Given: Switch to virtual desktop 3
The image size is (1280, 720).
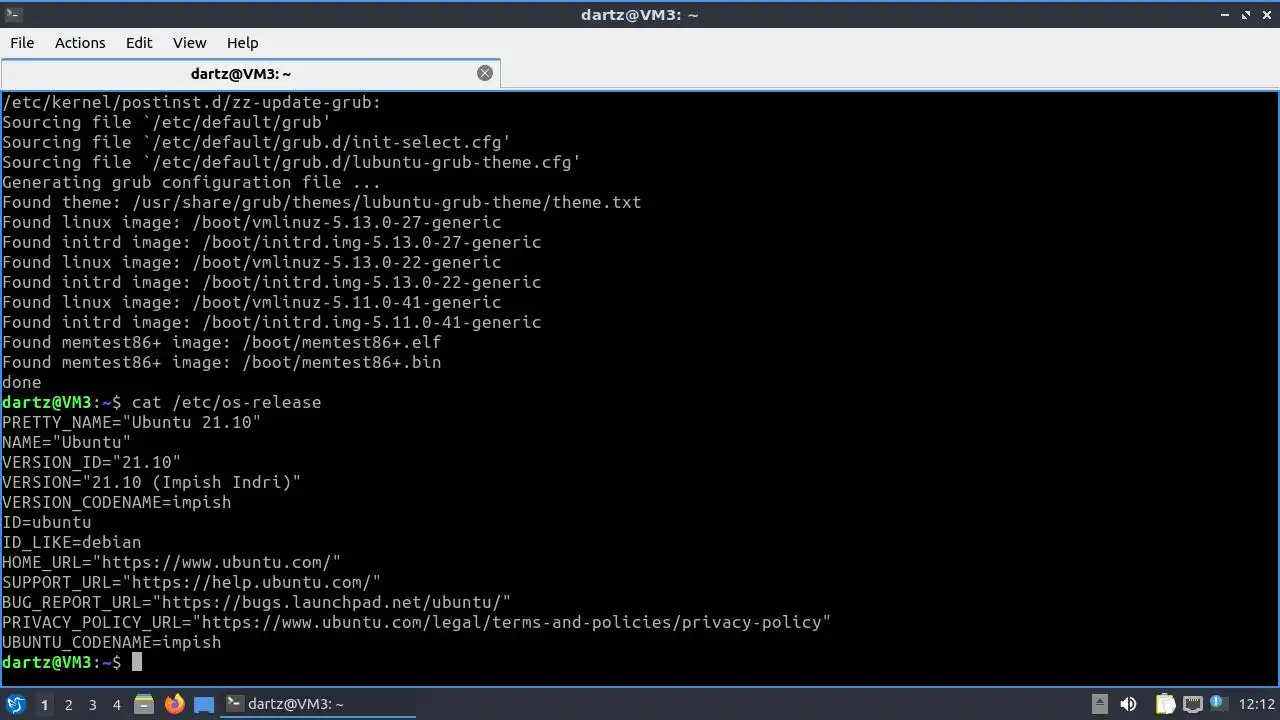Looking at the screenshot, I should [92, 705].
